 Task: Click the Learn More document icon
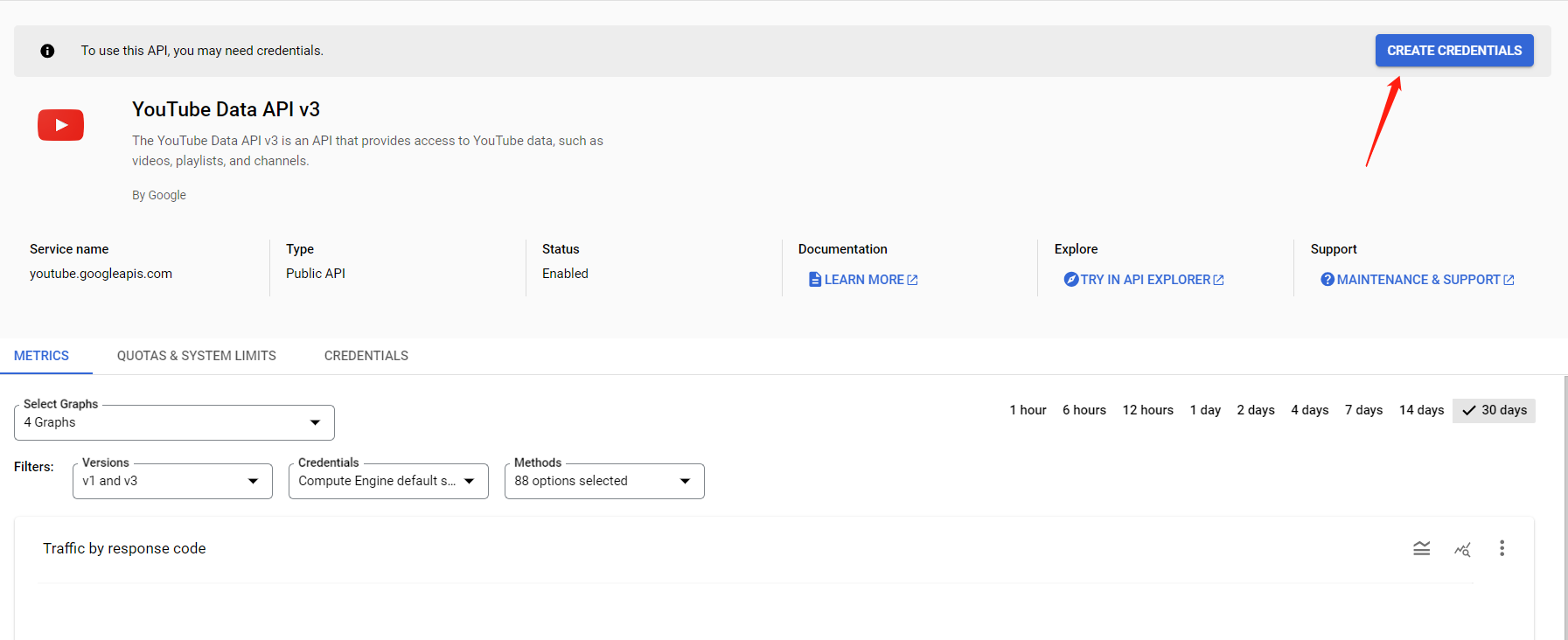pyautogui.click(x=815, y=280)
